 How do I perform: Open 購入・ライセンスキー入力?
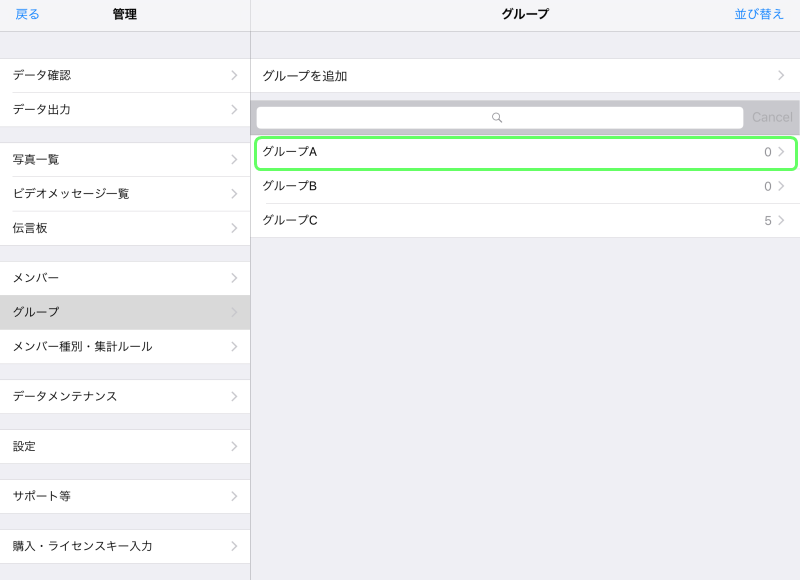click(x=125, y=546)
